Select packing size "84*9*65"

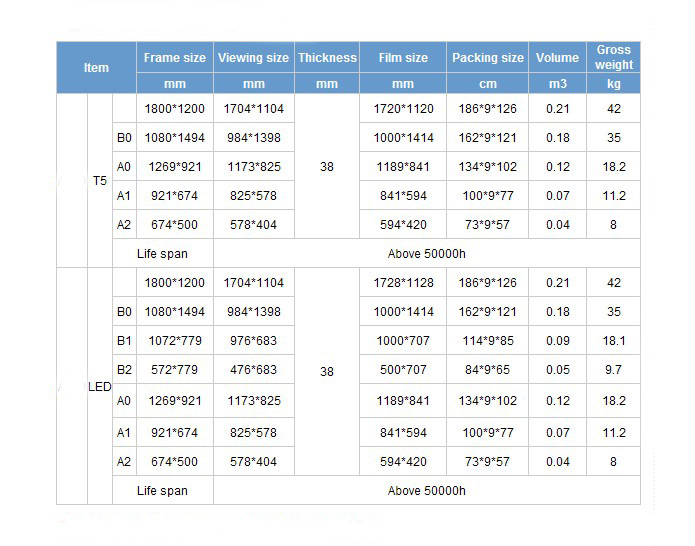click(x=487, y=370)
